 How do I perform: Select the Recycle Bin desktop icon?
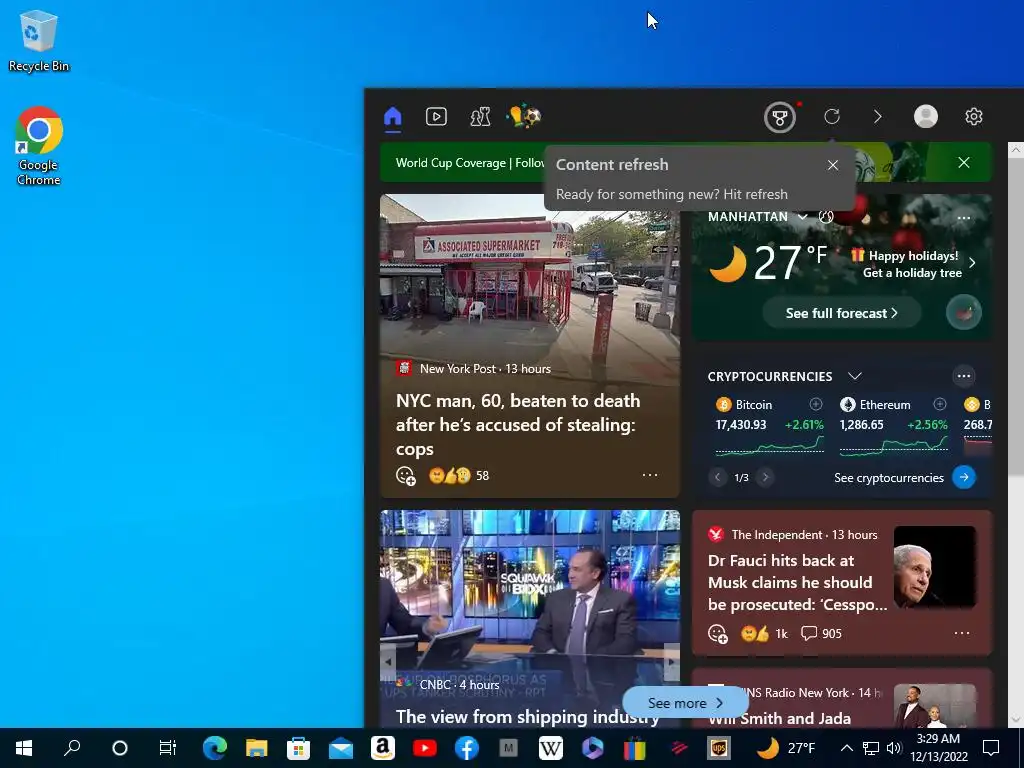[39, 41]
